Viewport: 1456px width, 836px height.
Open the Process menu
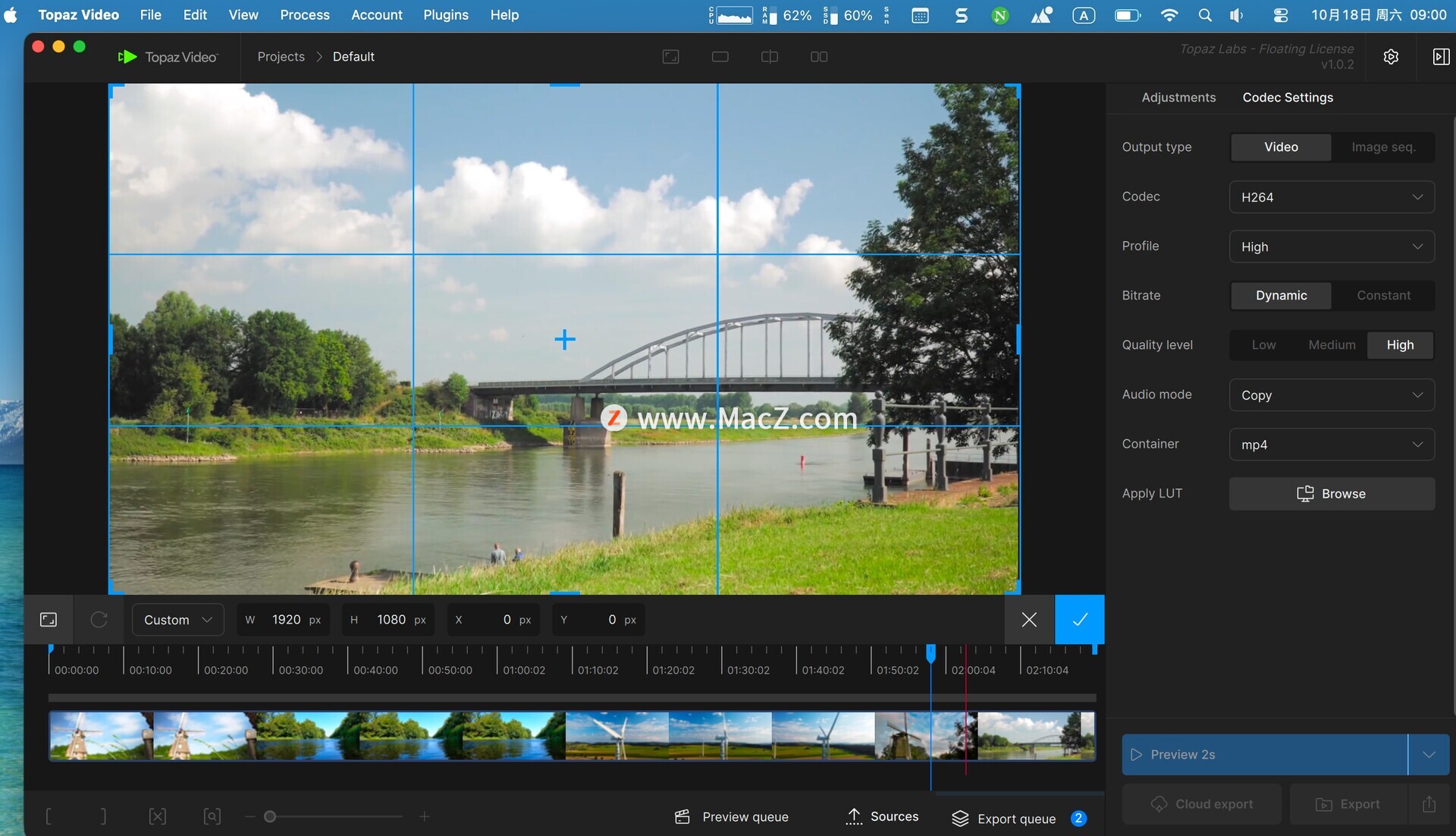(304, 14)
